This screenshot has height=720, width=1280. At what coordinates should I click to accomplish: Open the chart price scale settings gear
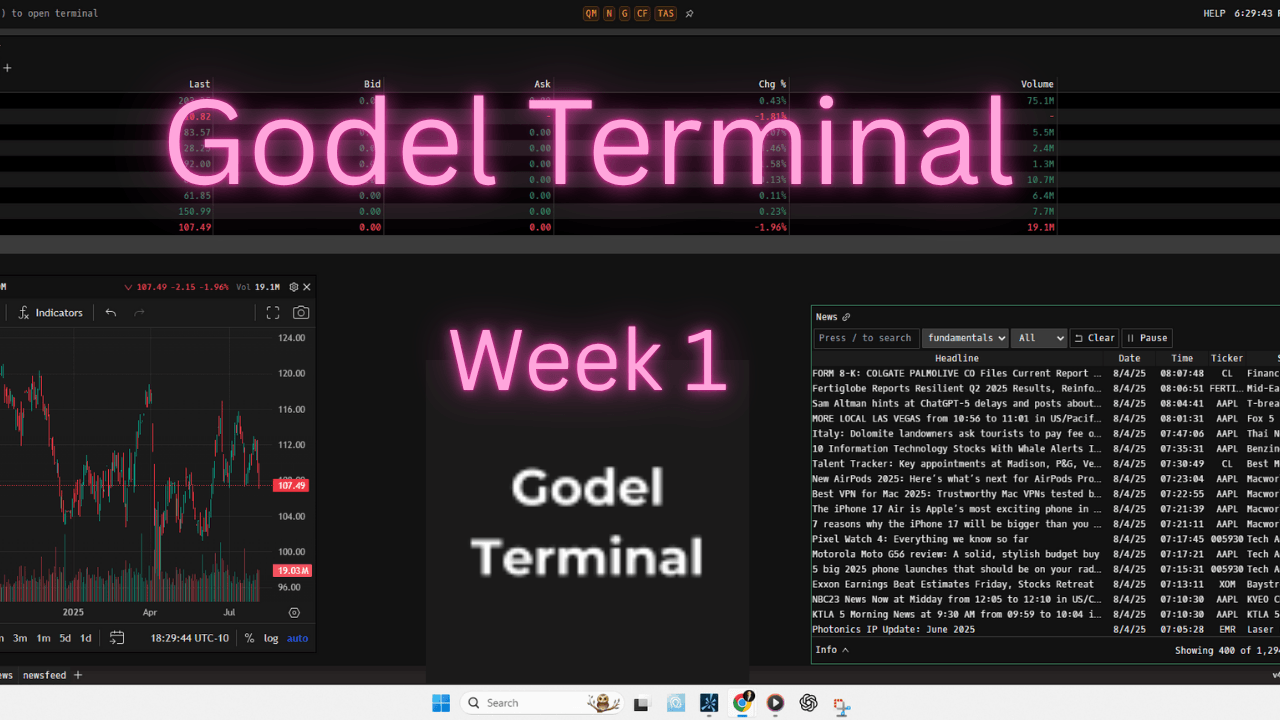[294, 613]
